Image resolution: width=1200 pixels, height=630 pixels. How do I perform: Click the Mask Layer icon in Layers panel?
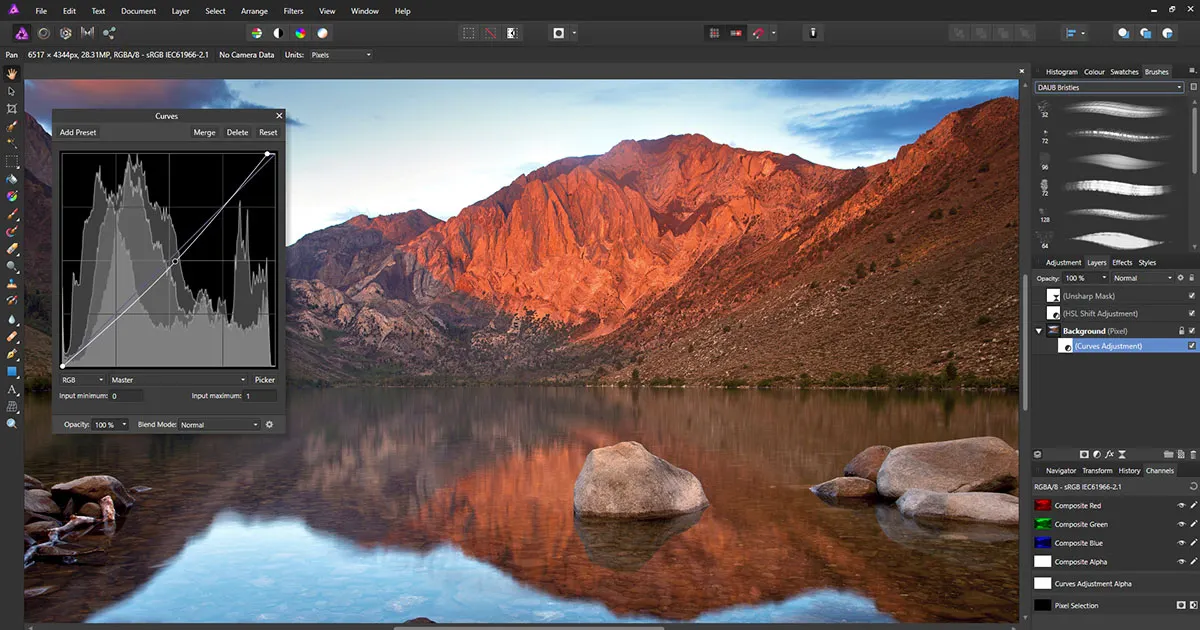(1083, 455)
